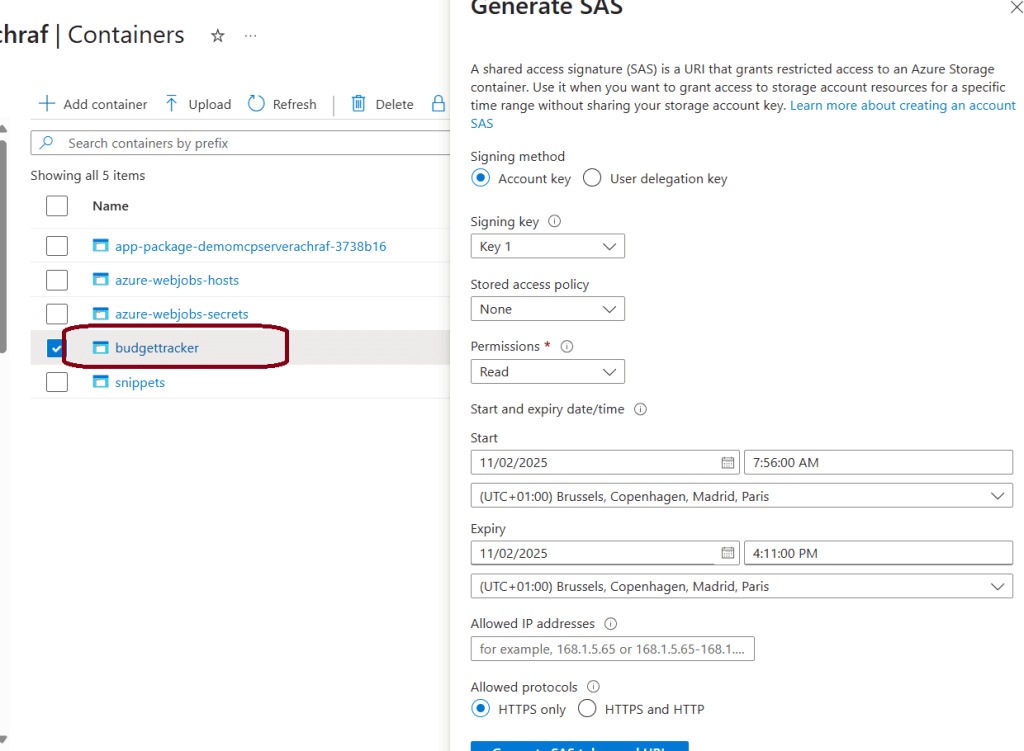Select the User delegation key radio button
The width and height of the screenshot is (1024, 751).
pyautogui.click(x=592, y=179)
